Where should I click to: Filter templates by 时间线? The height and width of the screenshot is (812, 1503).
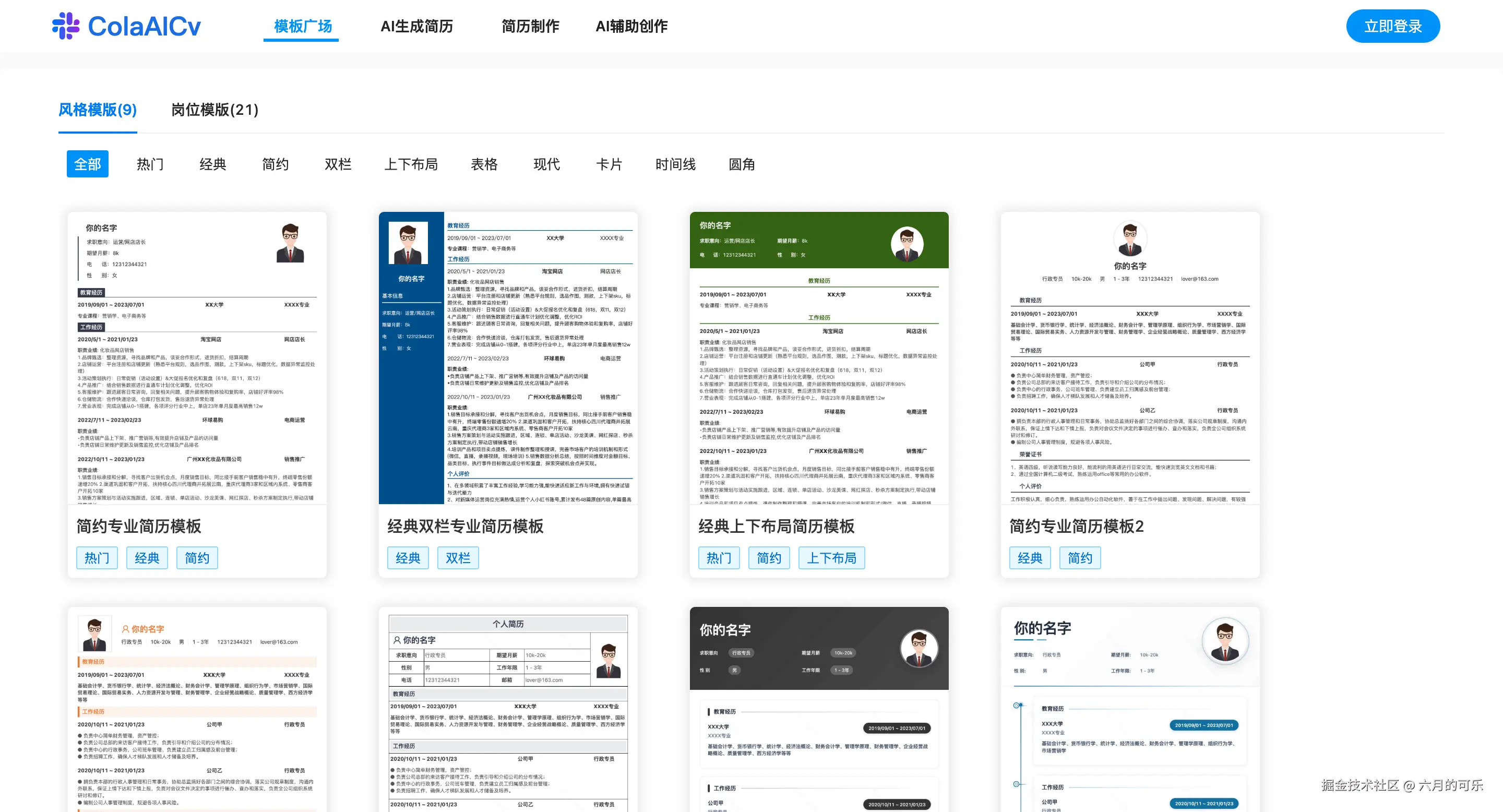[x=676, y=164]
